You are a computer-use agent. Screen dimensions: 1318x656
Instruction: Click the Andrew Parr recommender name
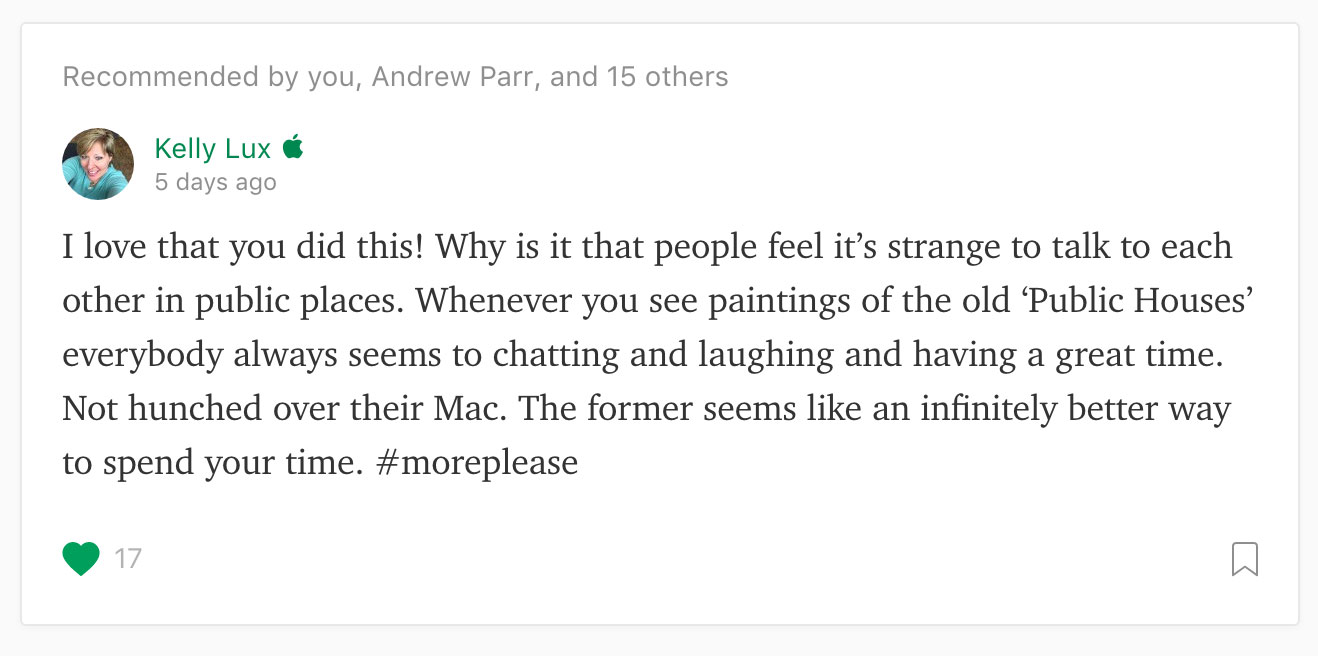(x=453, y=77)
